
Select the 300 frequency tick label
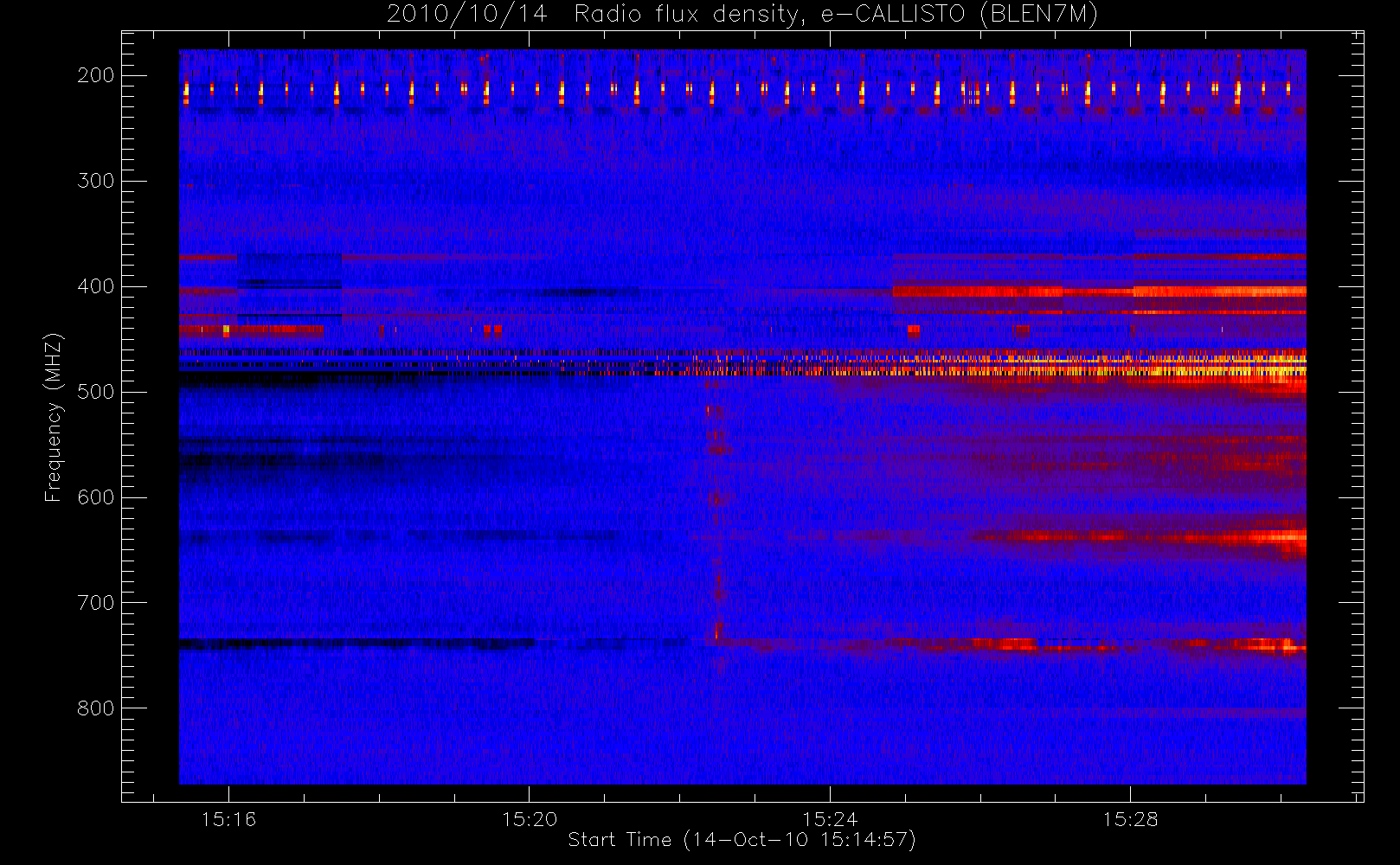(96, 181)
